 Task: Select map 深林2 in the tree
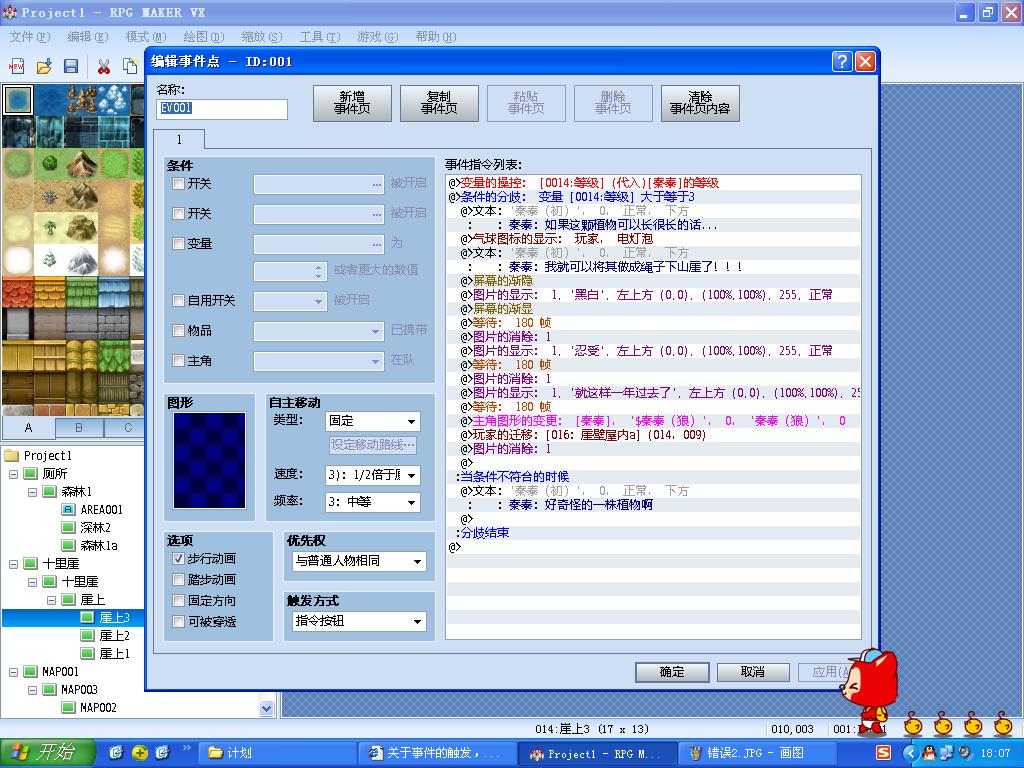pyautogui.click(x=95, y=528)
